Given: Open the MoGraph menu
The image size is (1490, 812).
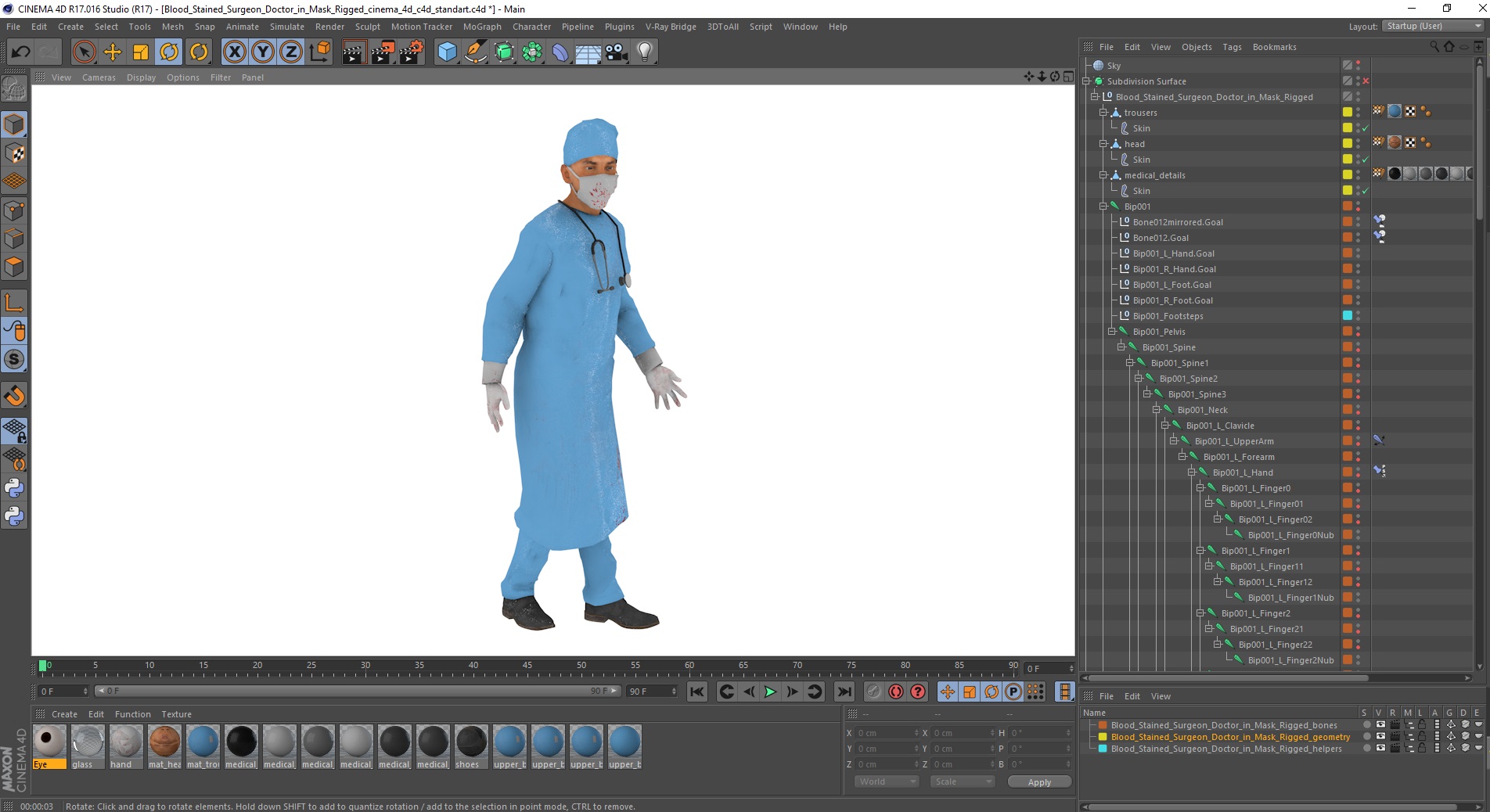Looking at the screenshot, I should [482, 27].
